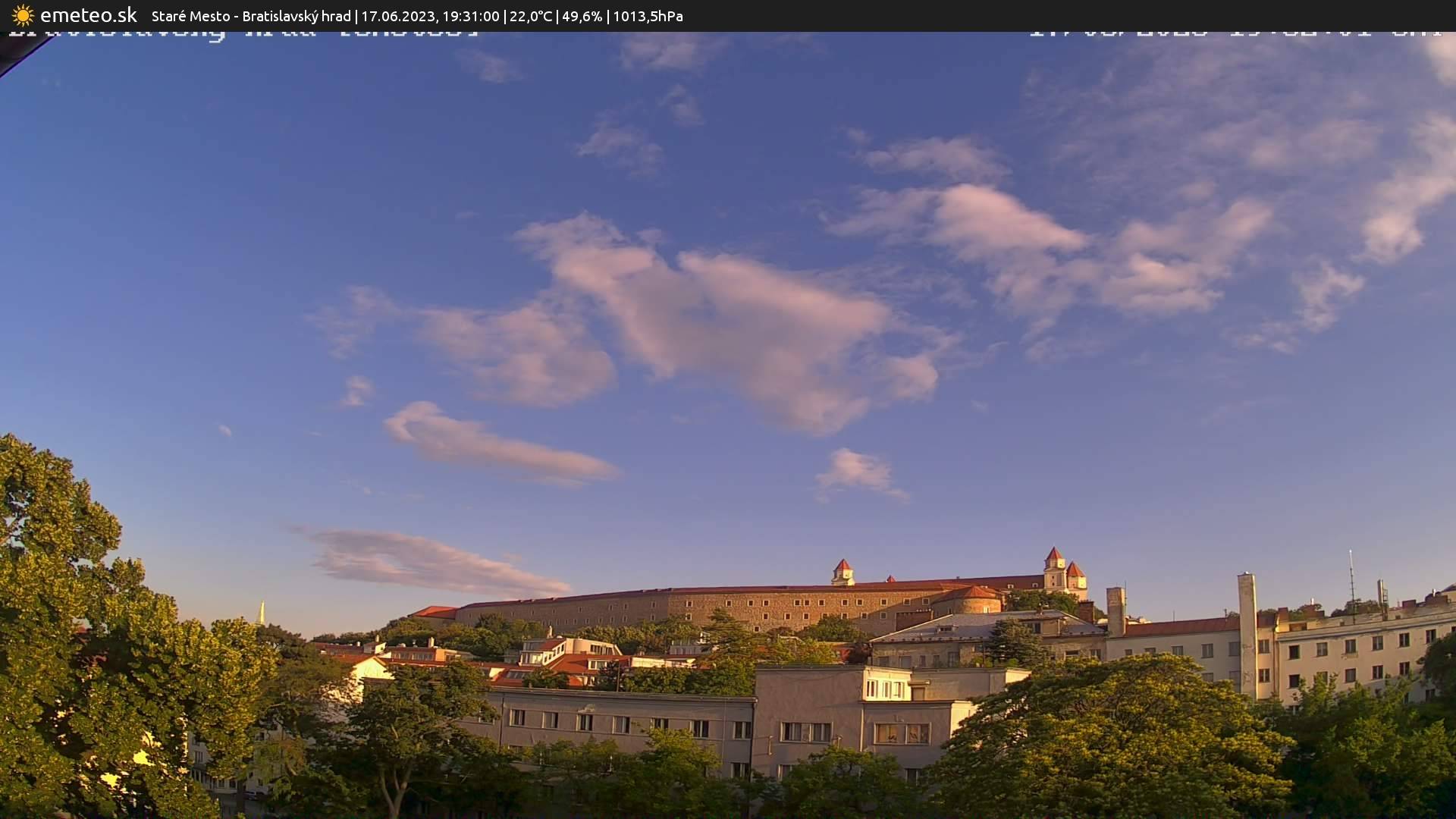Image resolution: width=1456 pixels, height=819 pixels.
Task: Click the humidity value 49,6%
Action: [x=584, y=16]
